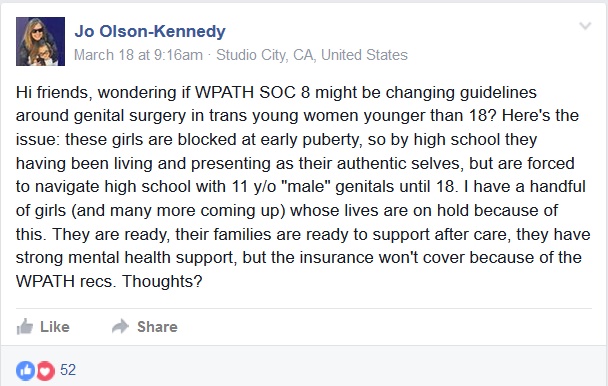This screenshot has width=608, height=386.
Task: Click the March 18 at 9:16am timestamp
Action: [138, 55]
